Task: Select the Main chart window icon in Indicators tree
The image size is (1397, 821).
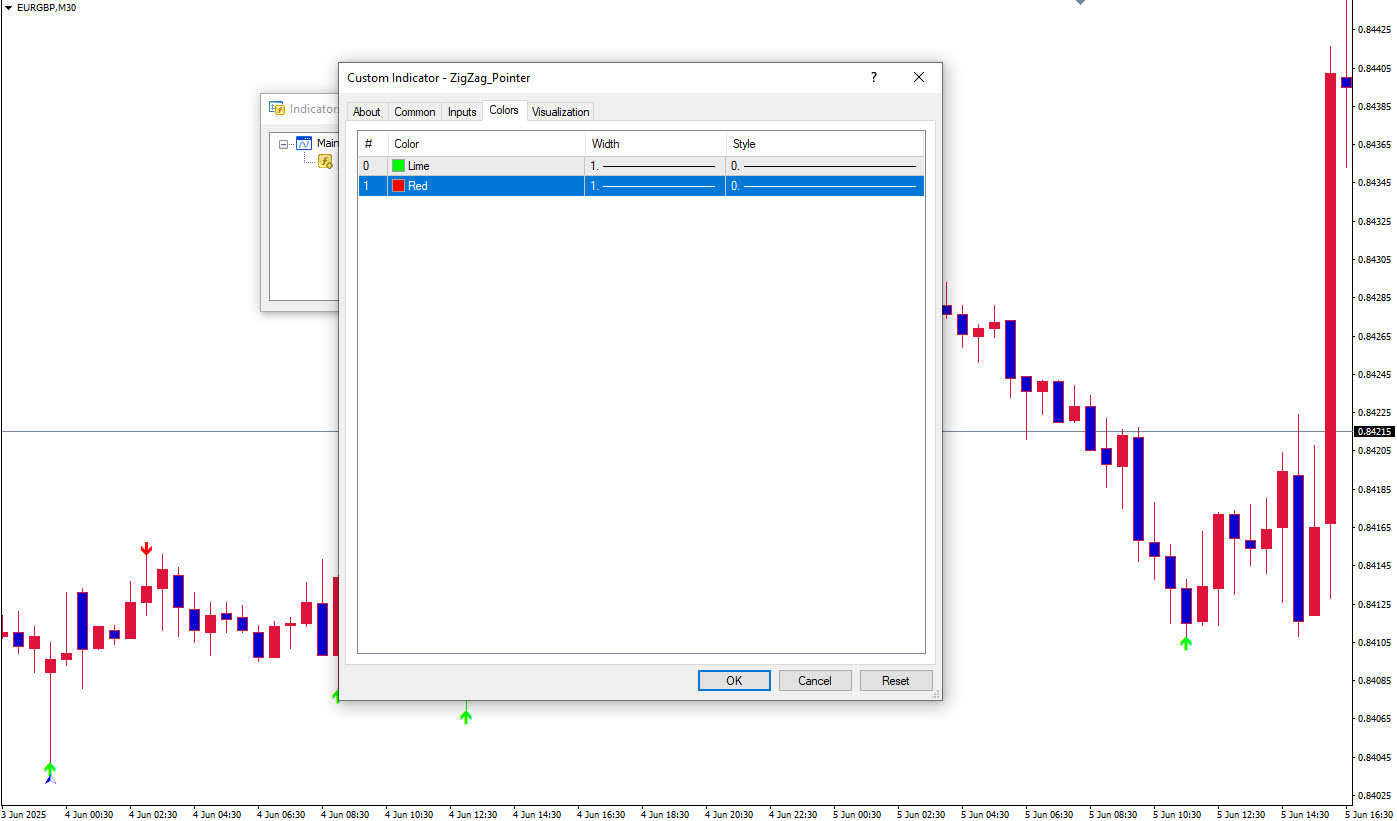Action: tap(304, 143)
